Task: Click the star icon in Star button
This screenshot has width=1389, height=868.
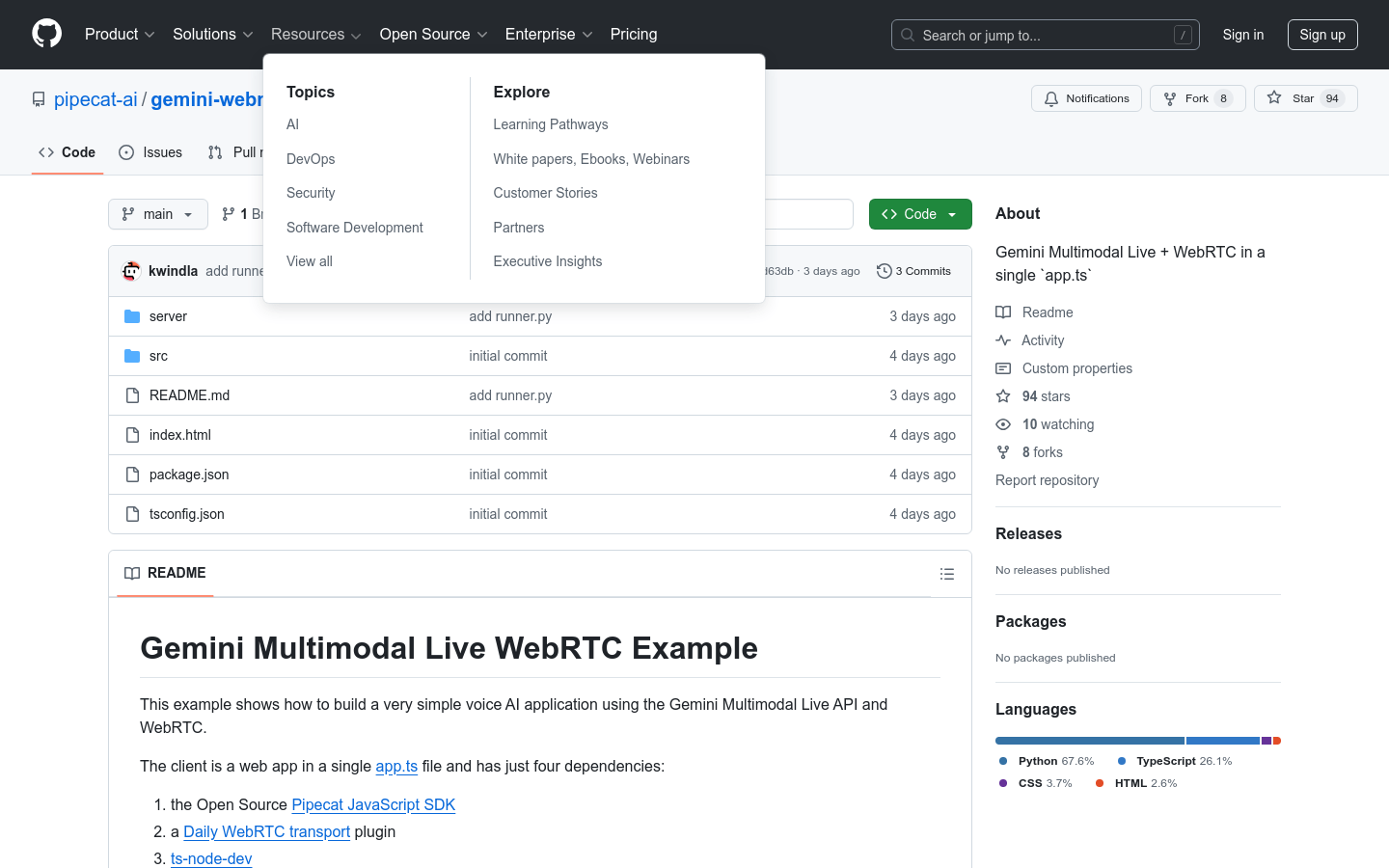Action: 1274,97
